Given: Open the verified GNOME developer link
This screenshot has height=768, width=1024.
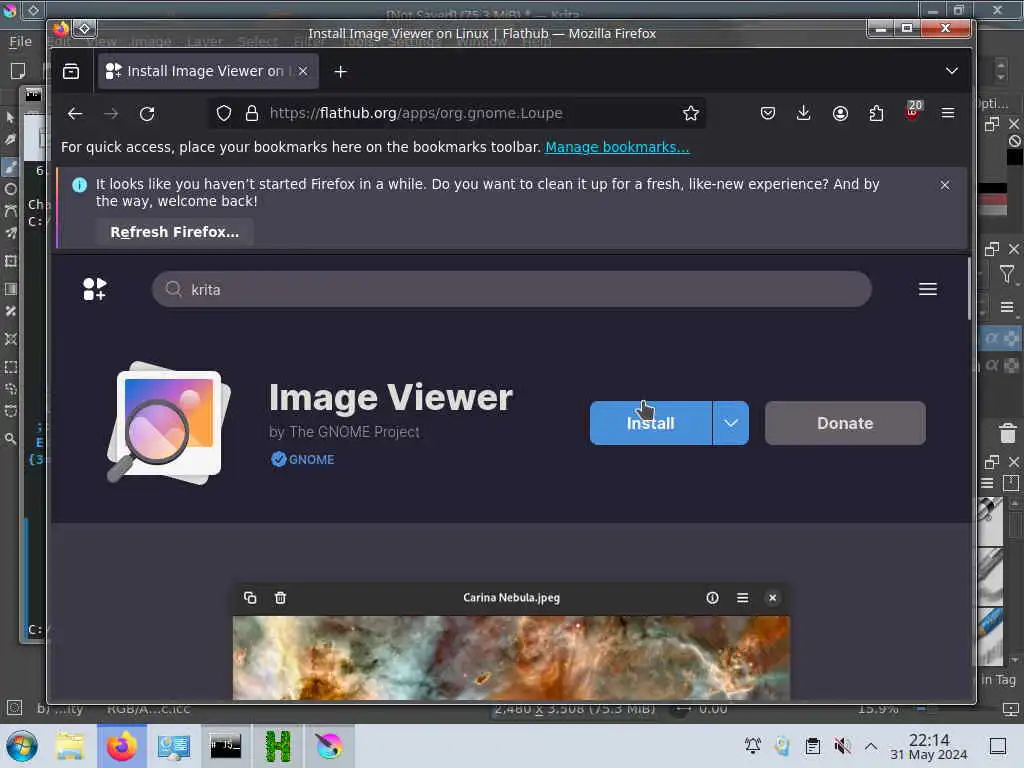Looking at the screenshot, I should 302,459.
